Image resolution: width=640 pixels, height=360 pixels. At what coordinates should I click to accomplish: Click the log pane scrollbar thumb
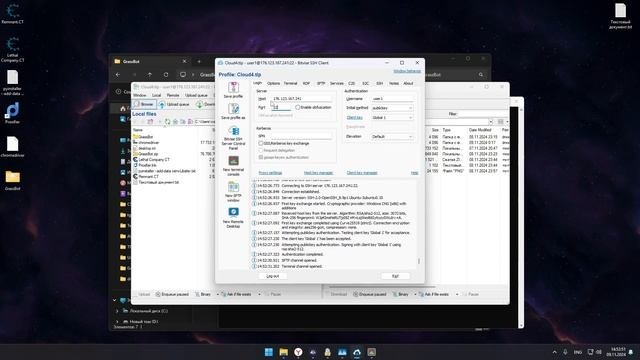click(x=419, y=261)
